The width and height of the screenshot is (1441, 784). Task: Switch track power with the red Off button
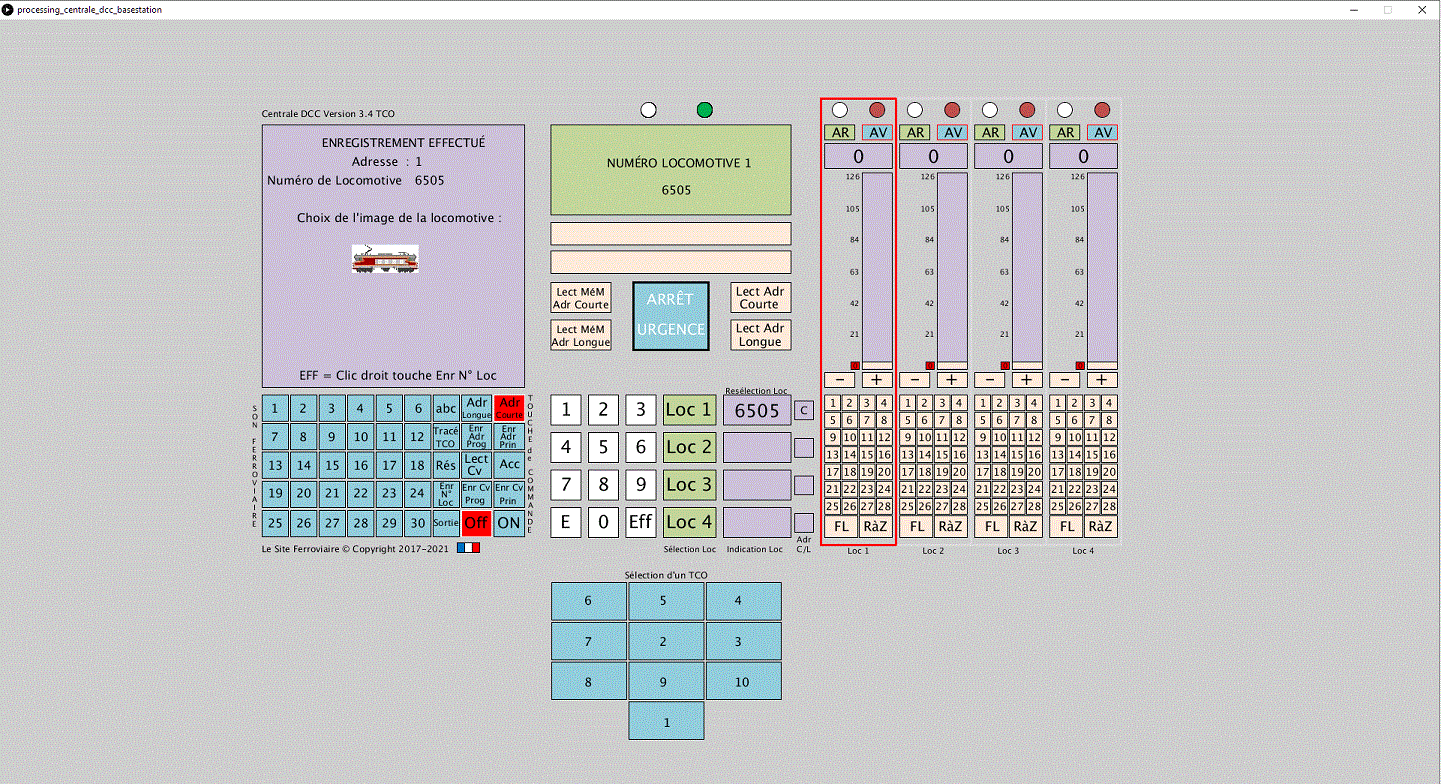(477, 522)
